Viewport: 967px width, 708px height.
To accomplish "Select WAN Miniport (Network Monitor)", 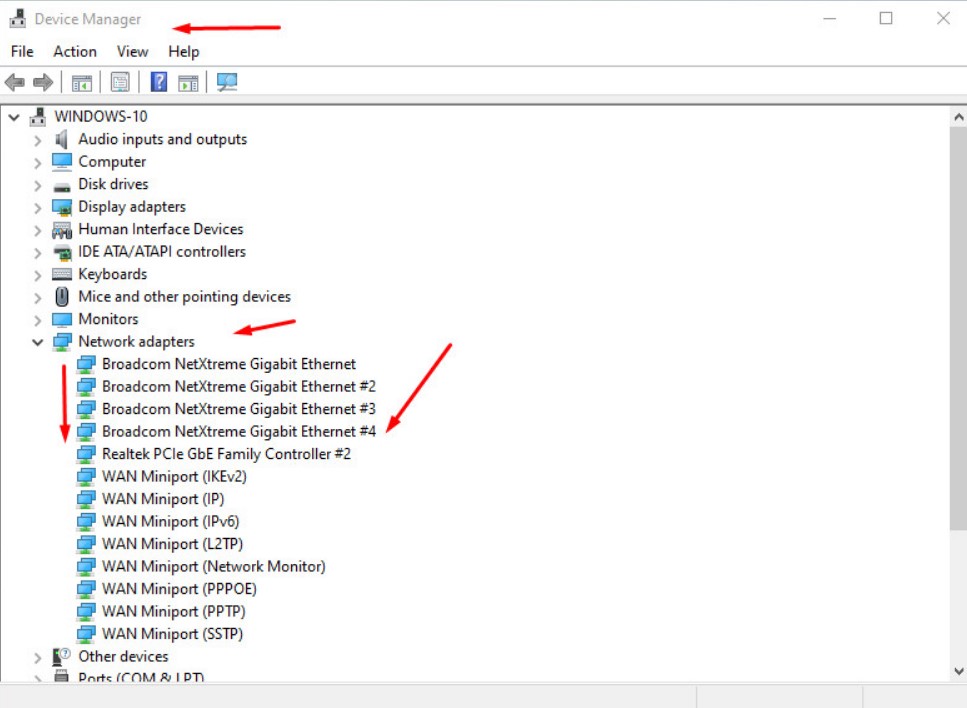I will click(x=213, y=566).
